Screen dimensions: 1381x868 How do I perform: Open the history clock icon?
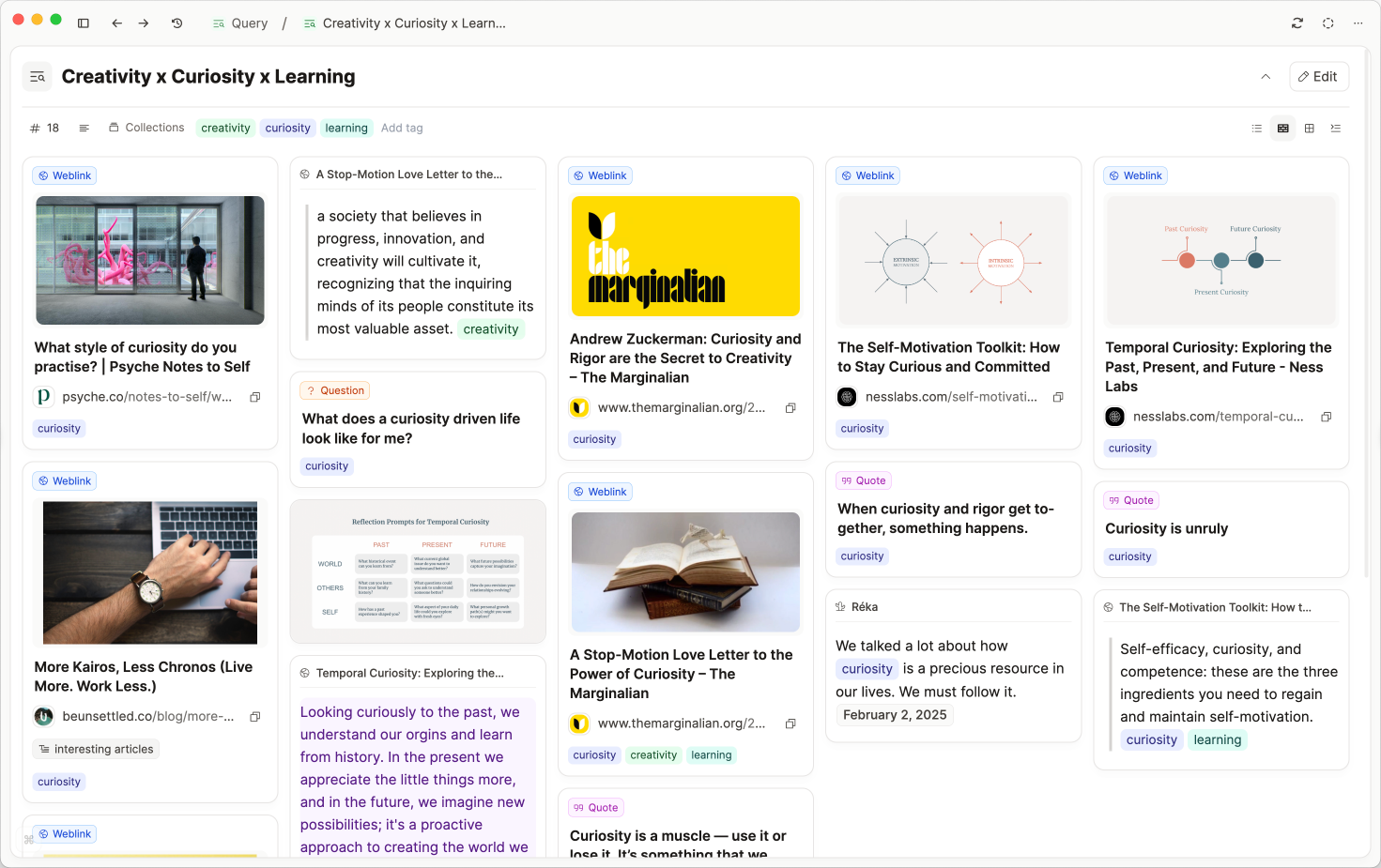(x=176, y=23)
